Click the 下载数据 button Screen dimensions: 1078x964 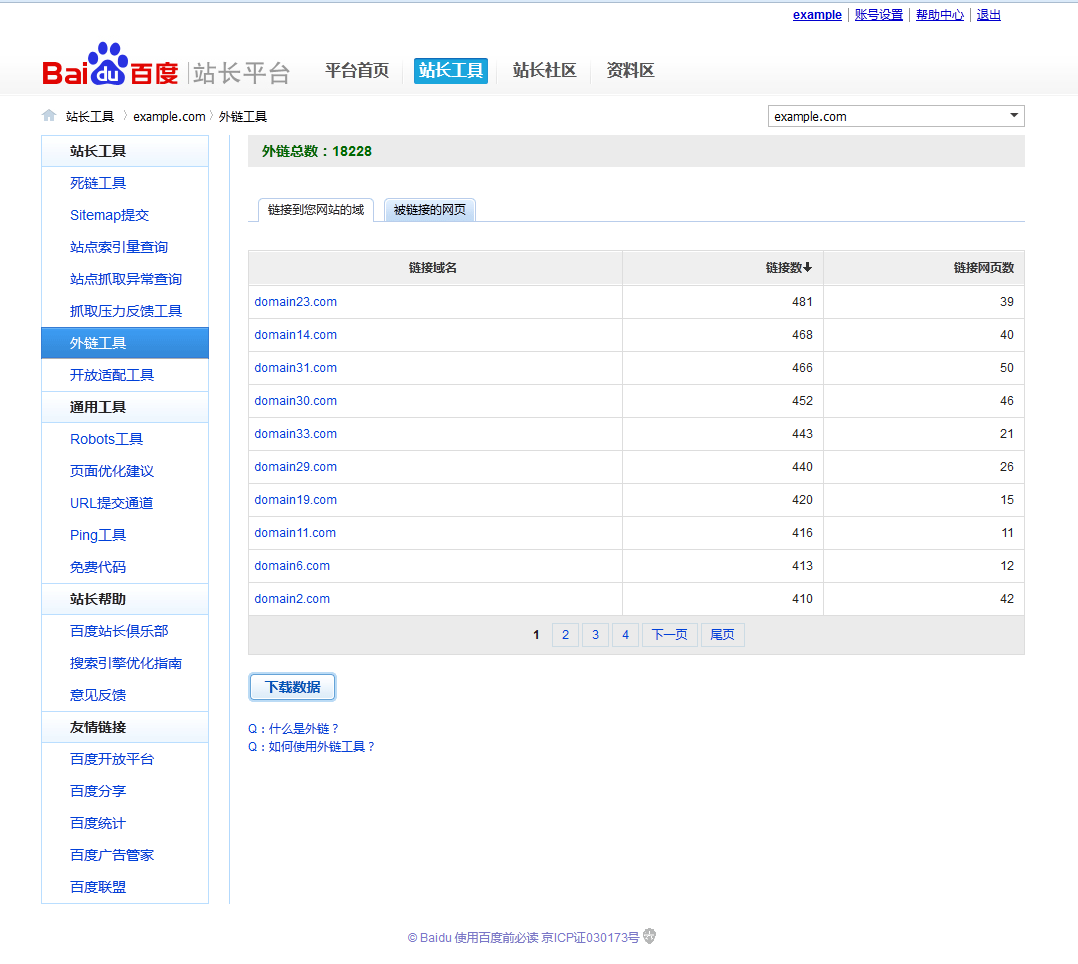[292, 687]
